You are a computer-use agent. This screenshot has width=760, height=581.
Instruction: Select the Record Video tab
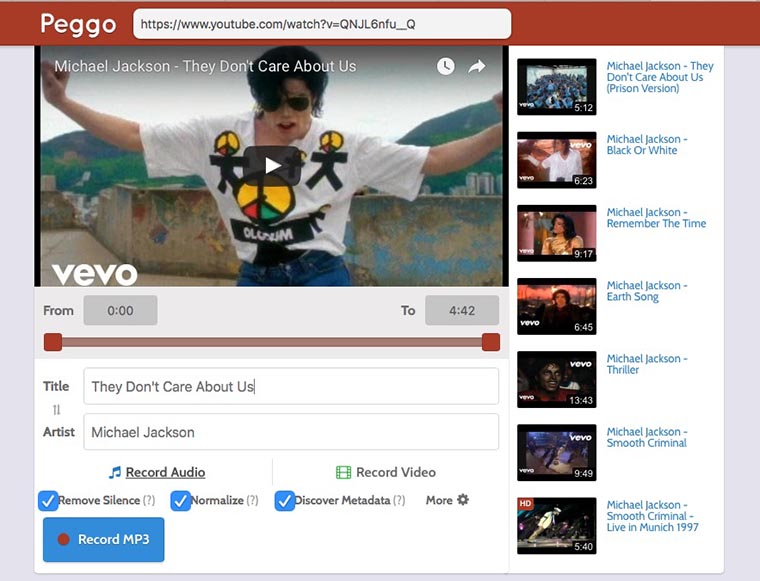click(386, 472)
